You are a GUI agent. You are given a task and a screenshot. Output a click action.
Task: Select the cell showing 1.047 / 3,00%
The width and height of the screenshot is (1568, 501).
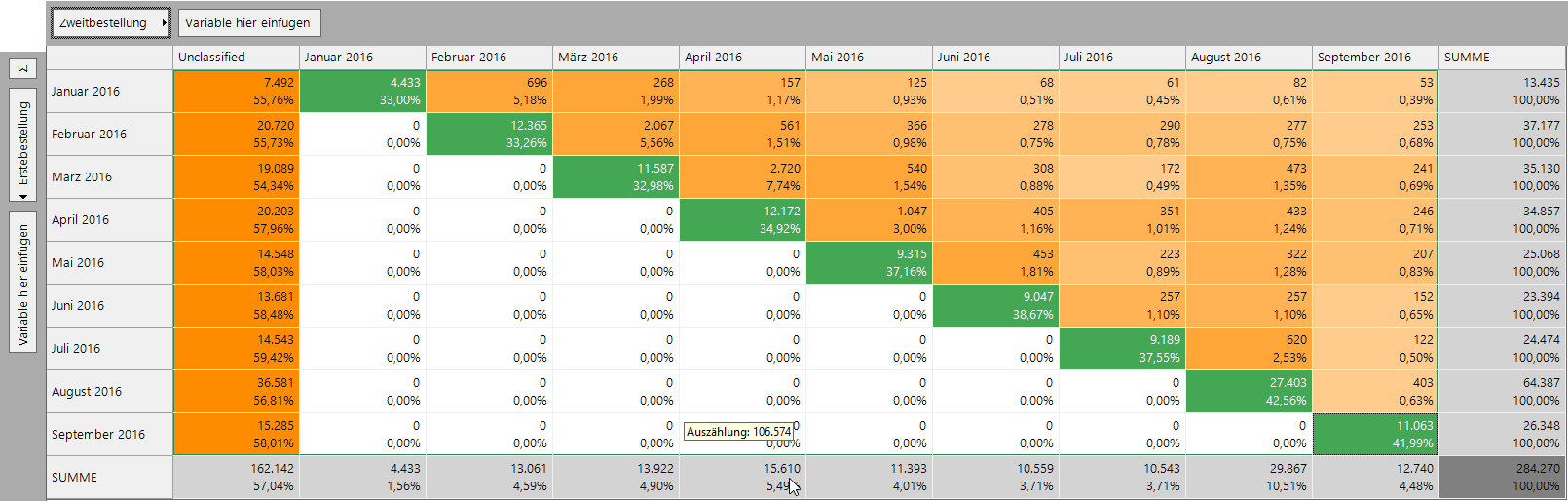click(870, 219)
